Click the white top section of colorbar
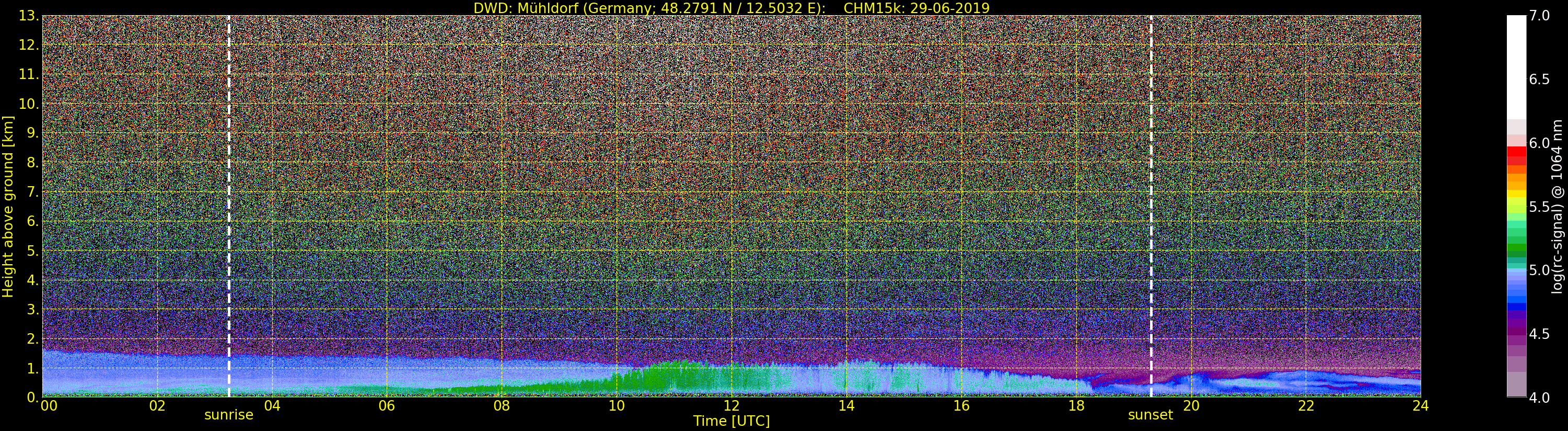Viewport: 1568px width, 431px height. click(x=1516, y=67)
